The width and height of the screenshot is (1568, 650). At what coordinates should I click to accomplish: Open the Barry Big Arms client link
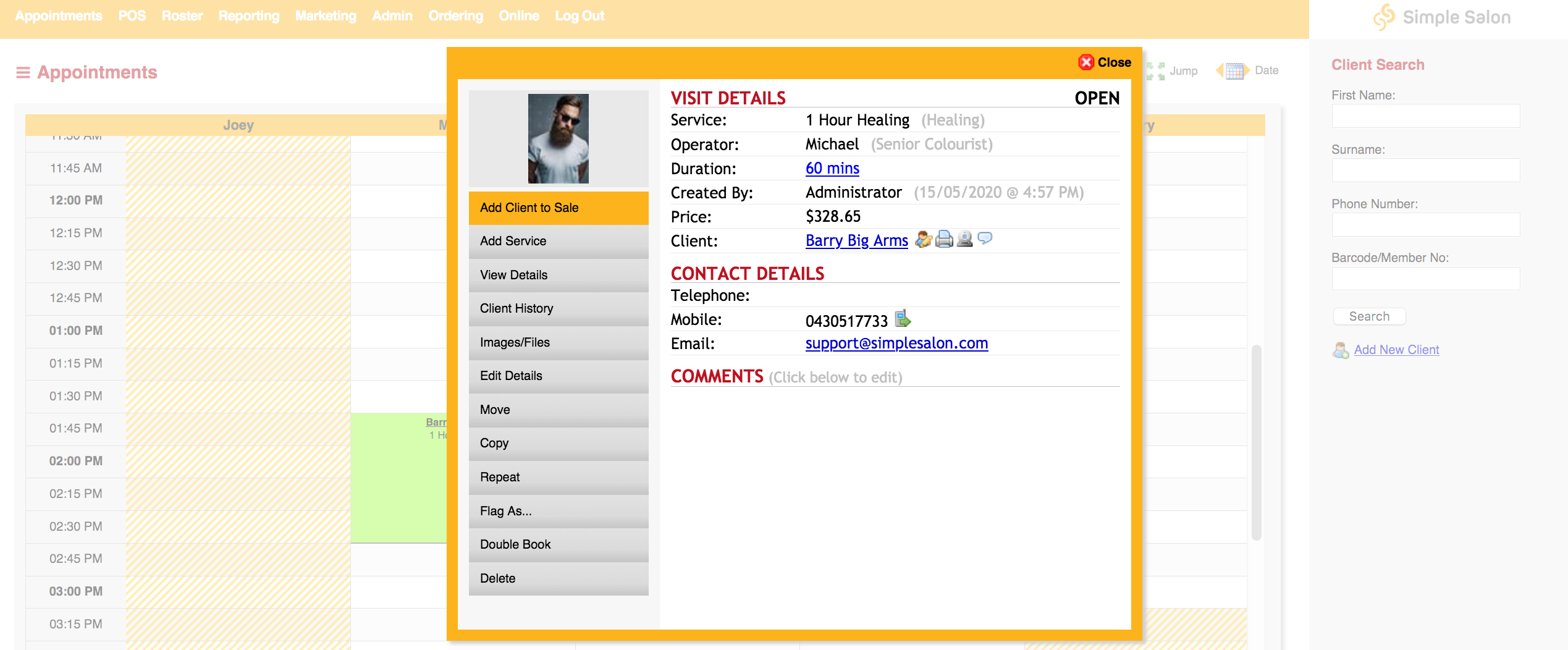[856, 241]
